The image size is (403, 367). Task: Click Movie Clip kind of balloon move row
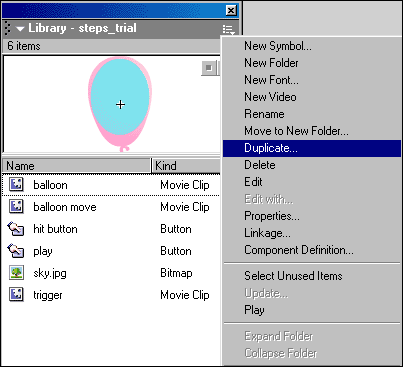coord(185,207)
